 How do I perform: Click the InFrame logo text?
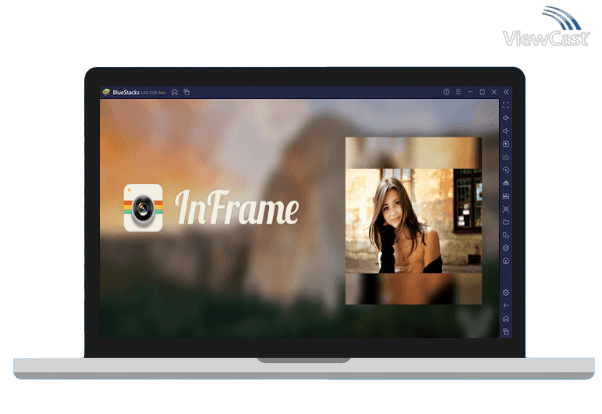tap(237, 208)
